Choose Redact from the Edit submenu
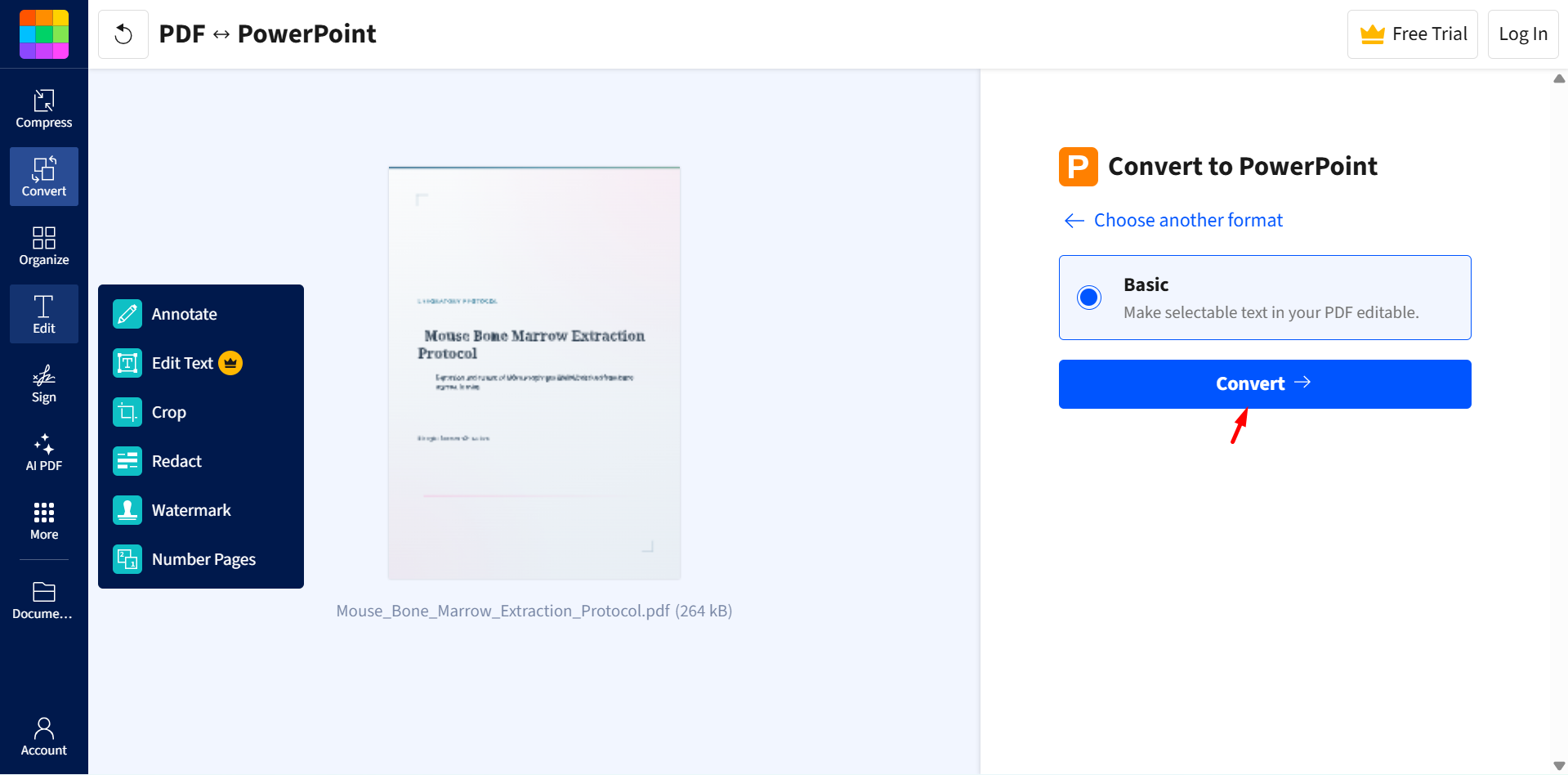This screenshot has width=1568, height=775. coord(201,461)
